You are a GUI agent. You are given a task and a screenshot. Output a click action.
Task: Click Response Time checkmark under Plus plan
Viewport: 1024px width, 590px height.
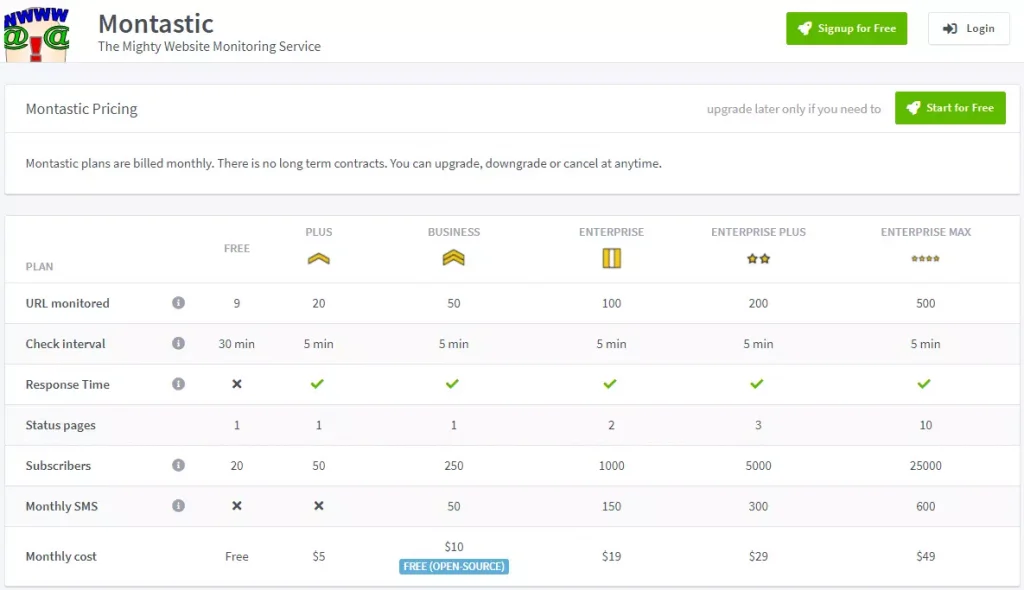319,384
